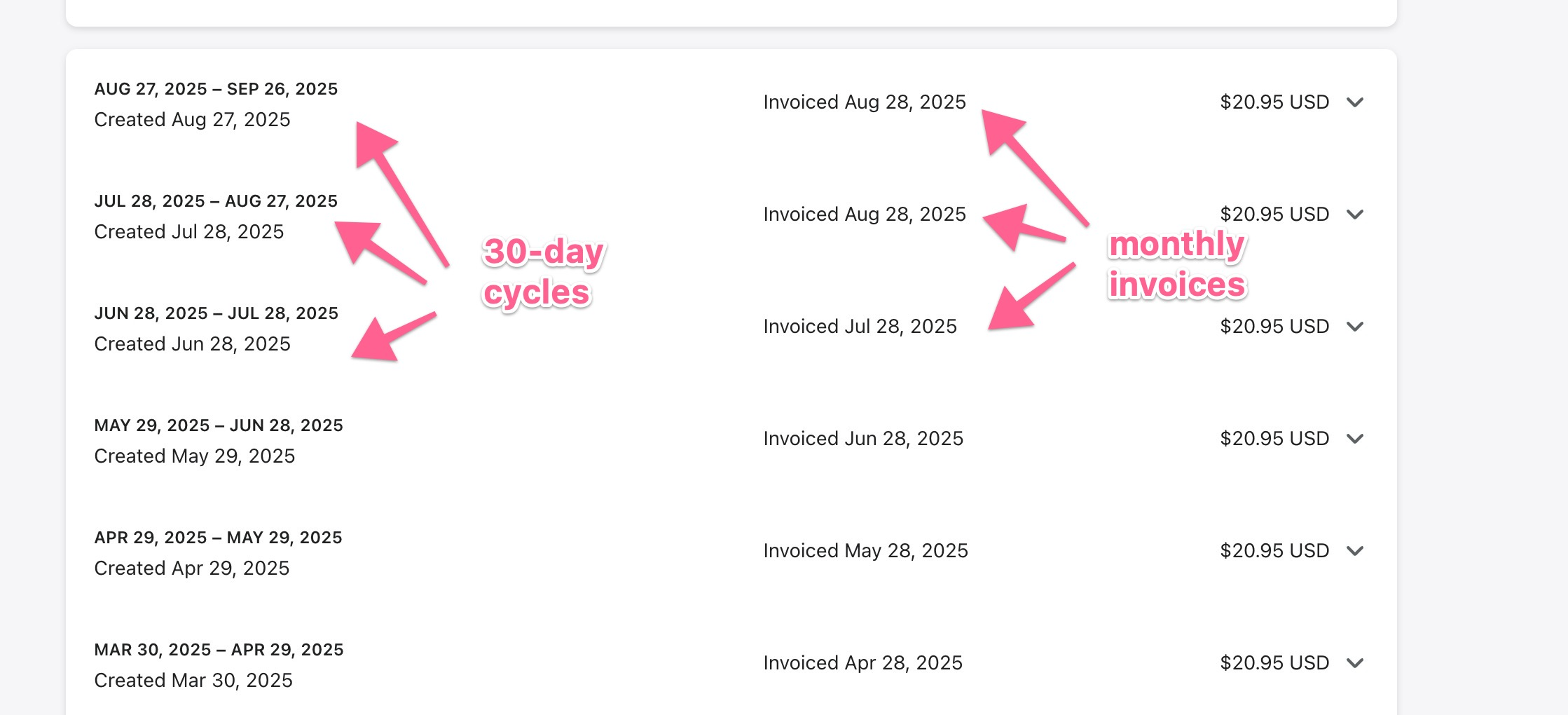Click the JUN 28, 2025 – JUL 28, 2025 period
Image resolution: width=1568 pixels, height=715 pixels.
[216, 313]
